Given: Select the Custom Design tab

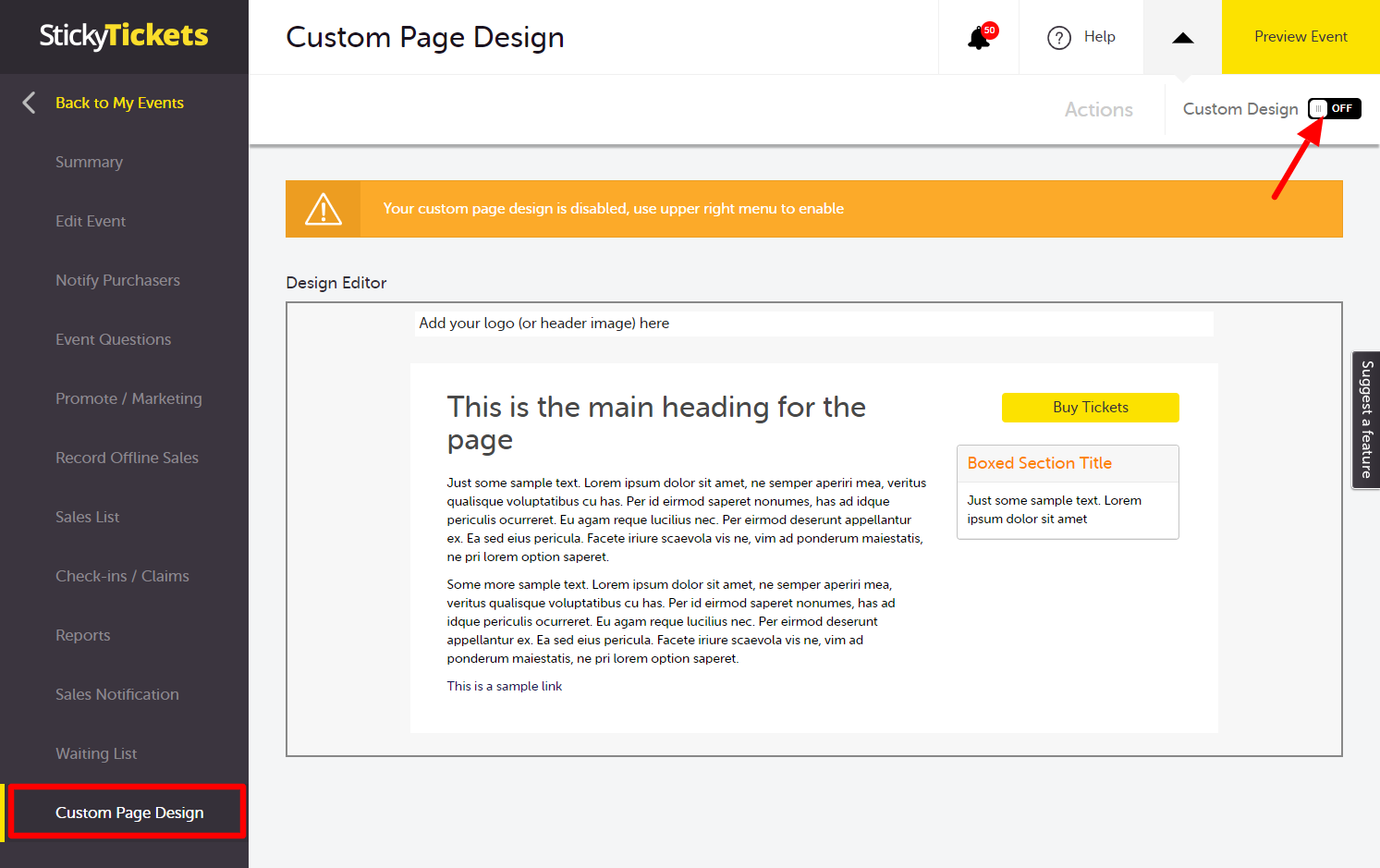Looking at the screenshot, I should click(x=1240, y=108).
